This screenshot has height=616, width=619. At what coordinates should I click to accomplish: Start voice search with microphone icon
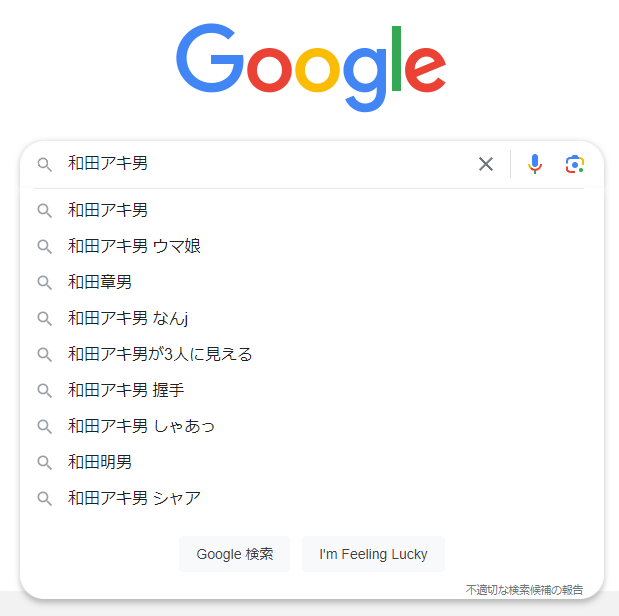pyautogui.click(x=535, y=164)
